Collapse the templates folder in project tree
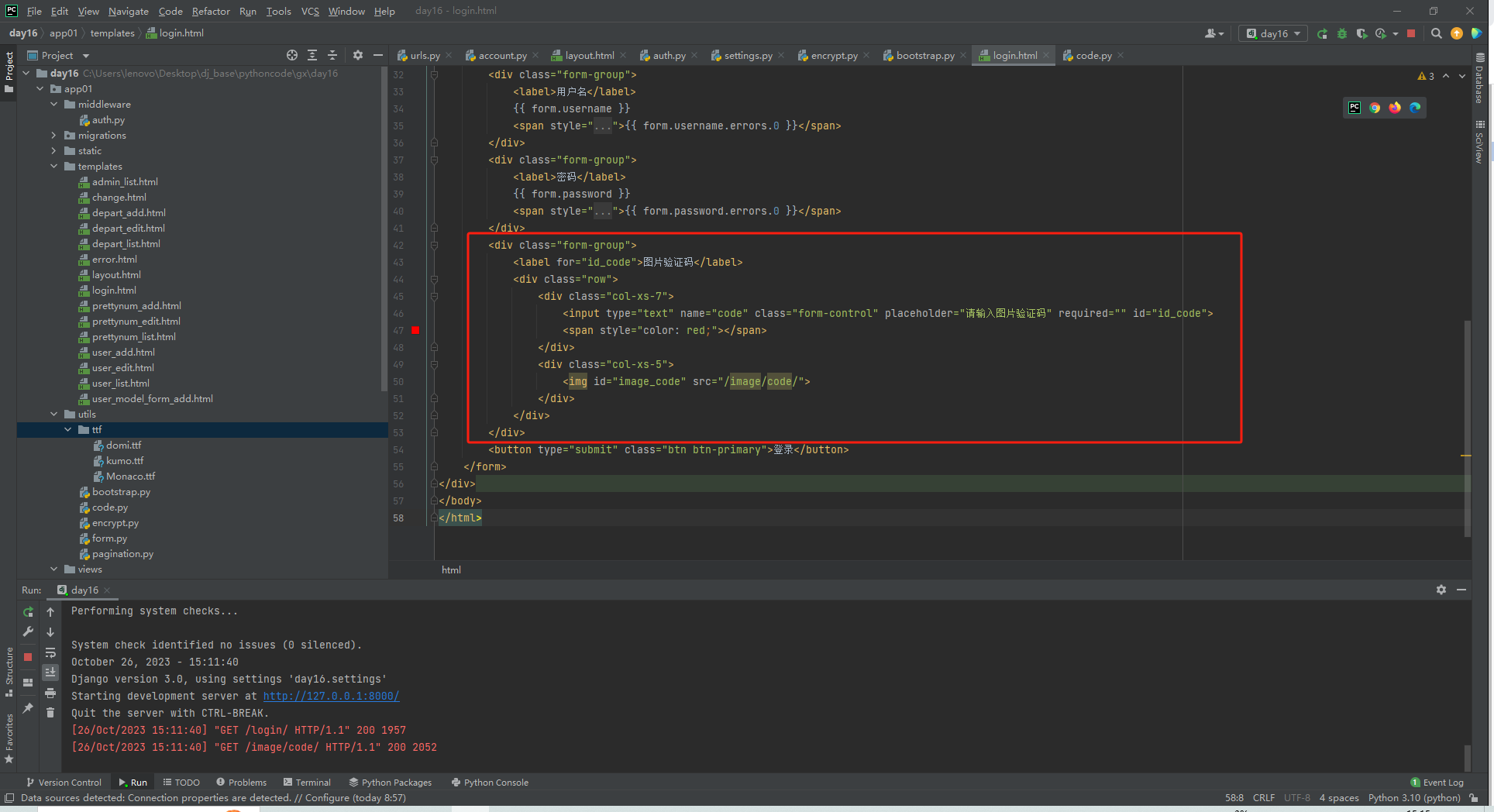The height and width of the screenshot is (812, 1494). pos(54,167)
